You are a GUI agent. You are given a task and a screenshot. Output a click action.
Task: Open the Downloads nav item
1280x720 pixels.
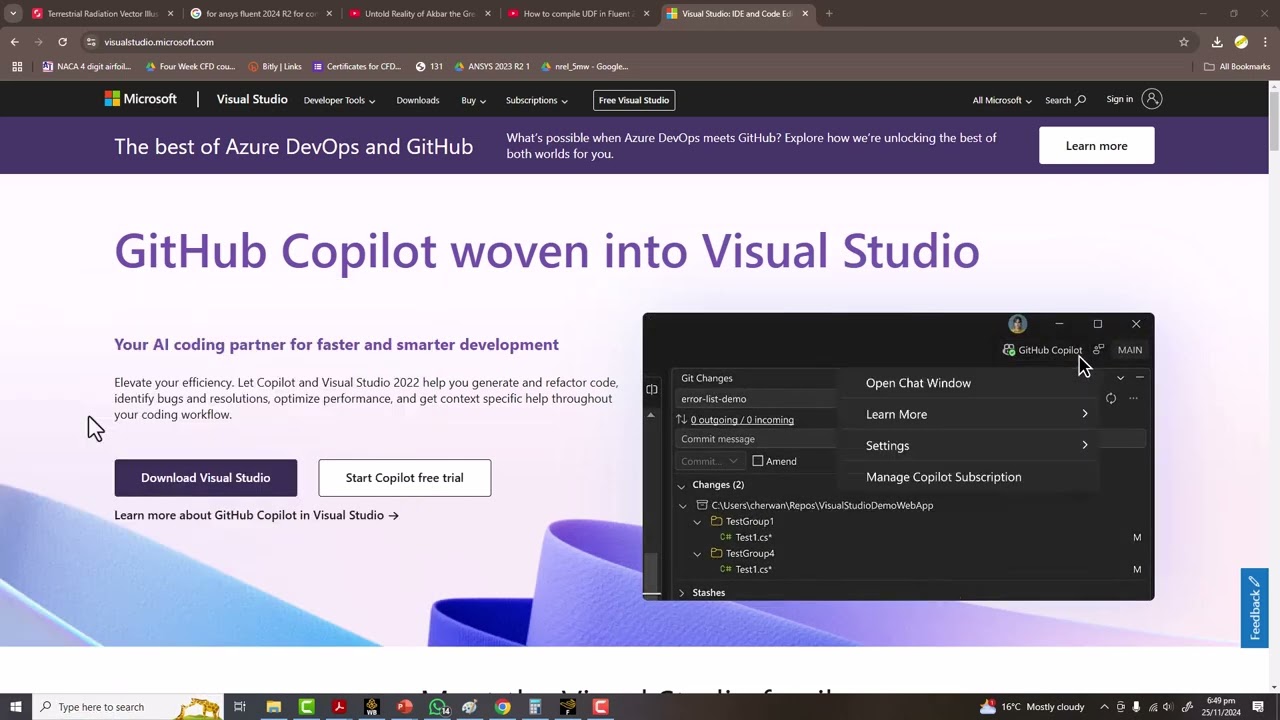[x=417, y=100]
